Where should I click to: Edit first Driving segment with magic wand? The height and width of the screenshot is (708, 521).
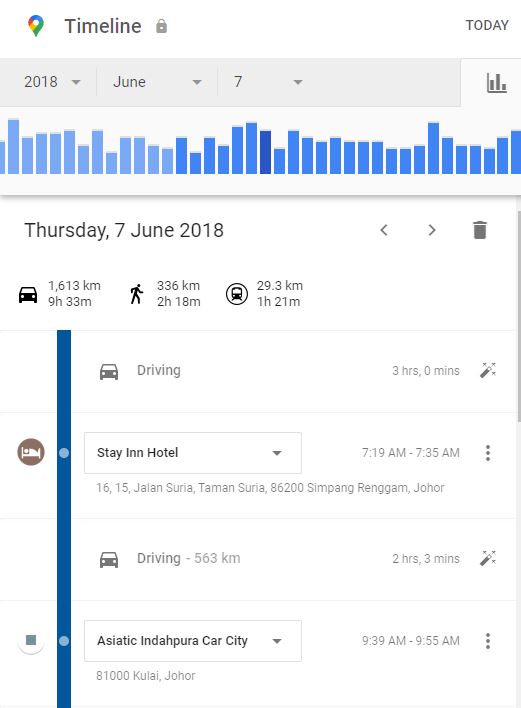[488, 370]
